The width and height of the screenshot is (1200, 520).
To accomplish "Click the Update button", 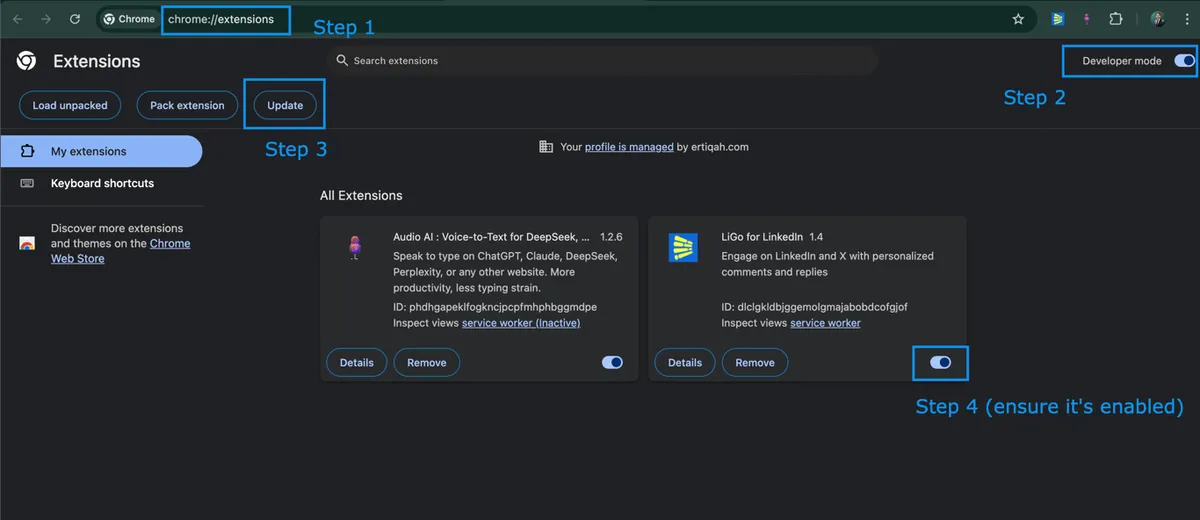I will click(285, 106).
